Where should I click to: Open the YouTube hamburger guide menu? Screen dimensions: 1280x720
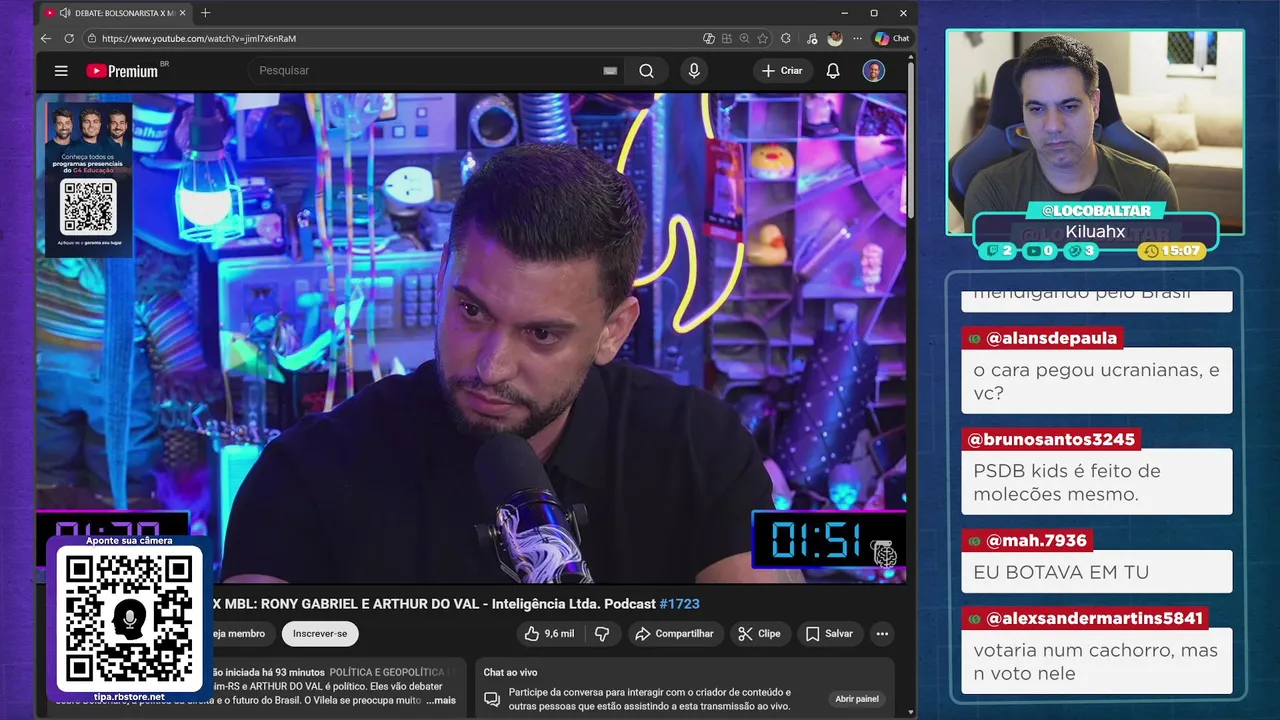pyautogui.click(x=61, y=71)
